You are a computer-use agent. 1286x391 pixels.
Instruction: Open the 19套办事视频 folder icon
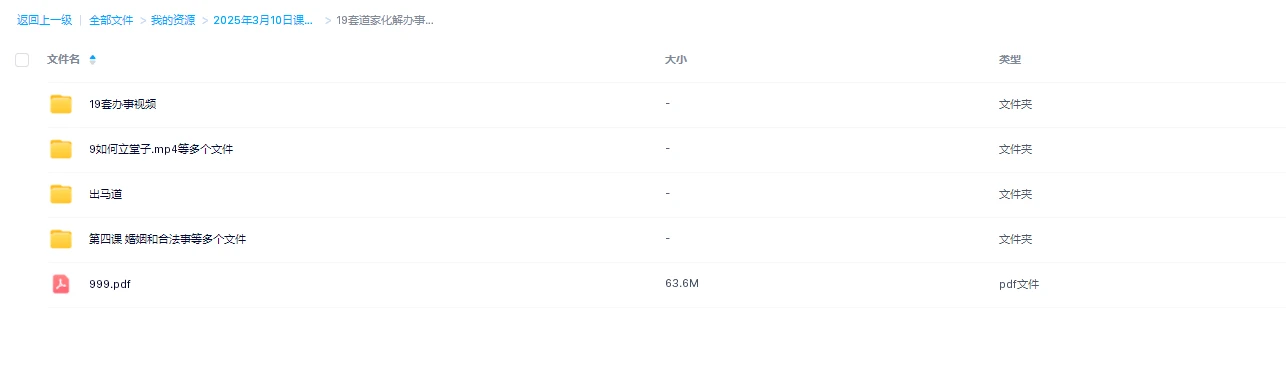pos(61,104)
